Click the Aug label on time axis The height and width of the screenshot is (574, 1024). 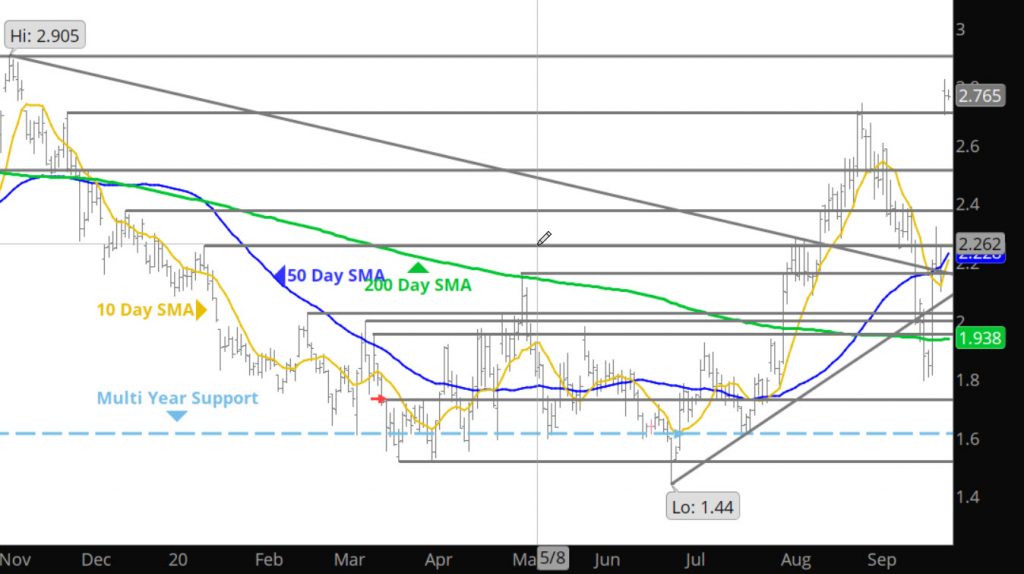tap(796, 560)
